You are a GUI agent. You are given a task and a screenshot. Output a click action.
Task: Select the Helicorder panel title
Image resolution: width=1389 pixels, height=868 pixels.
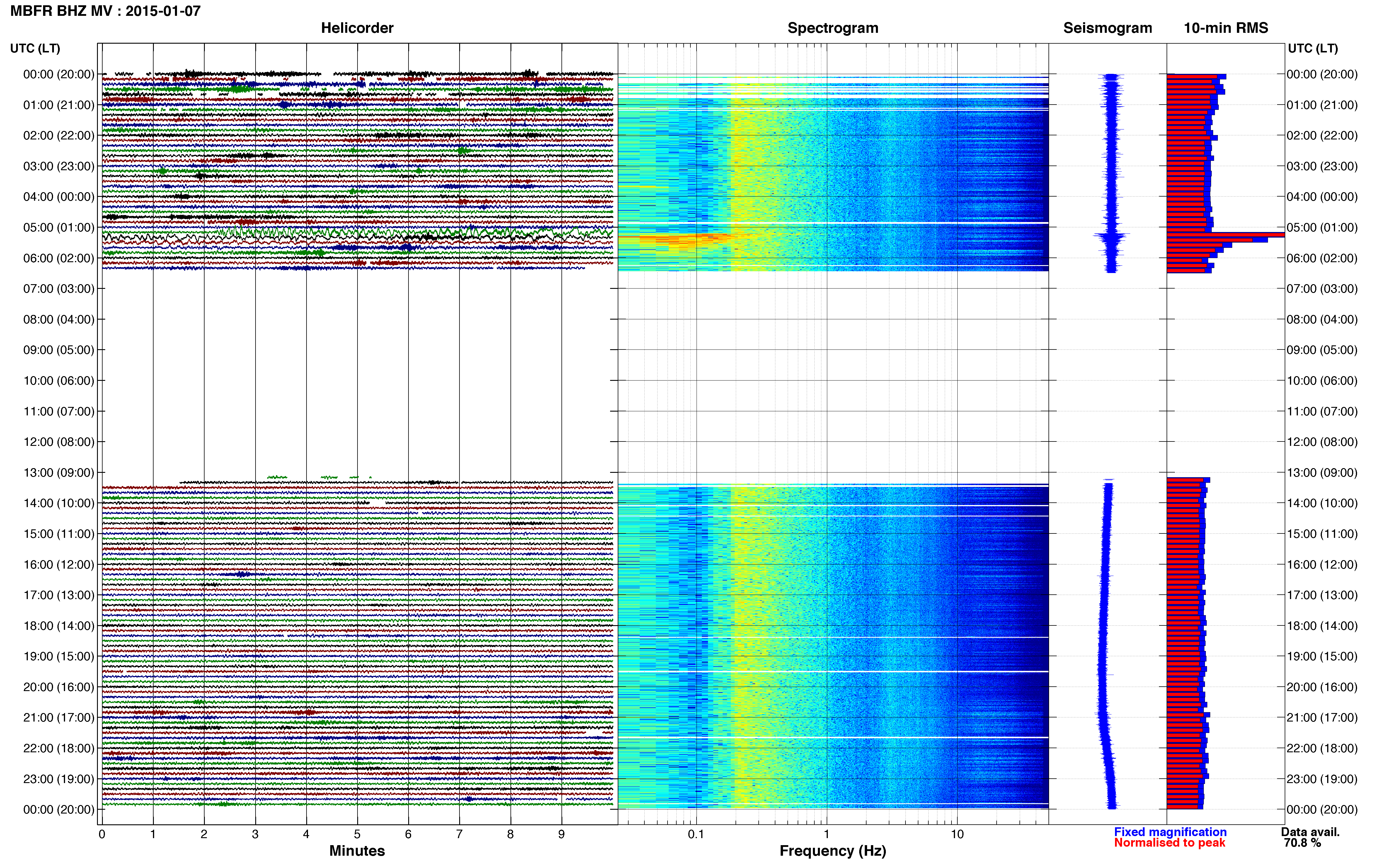coord(357,28)
